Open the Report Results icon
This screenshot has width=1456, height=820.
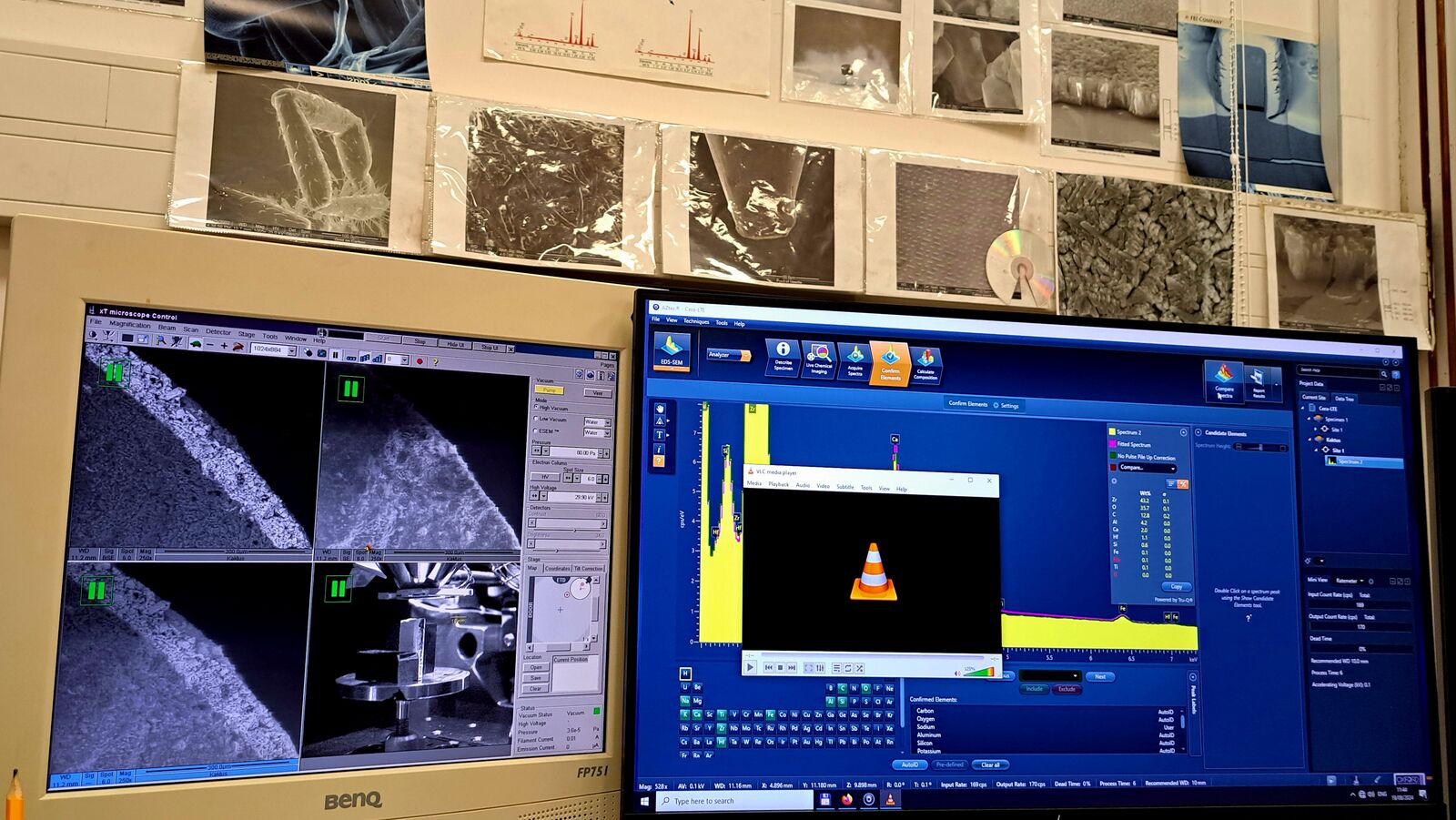click(x=1259, y=382)
